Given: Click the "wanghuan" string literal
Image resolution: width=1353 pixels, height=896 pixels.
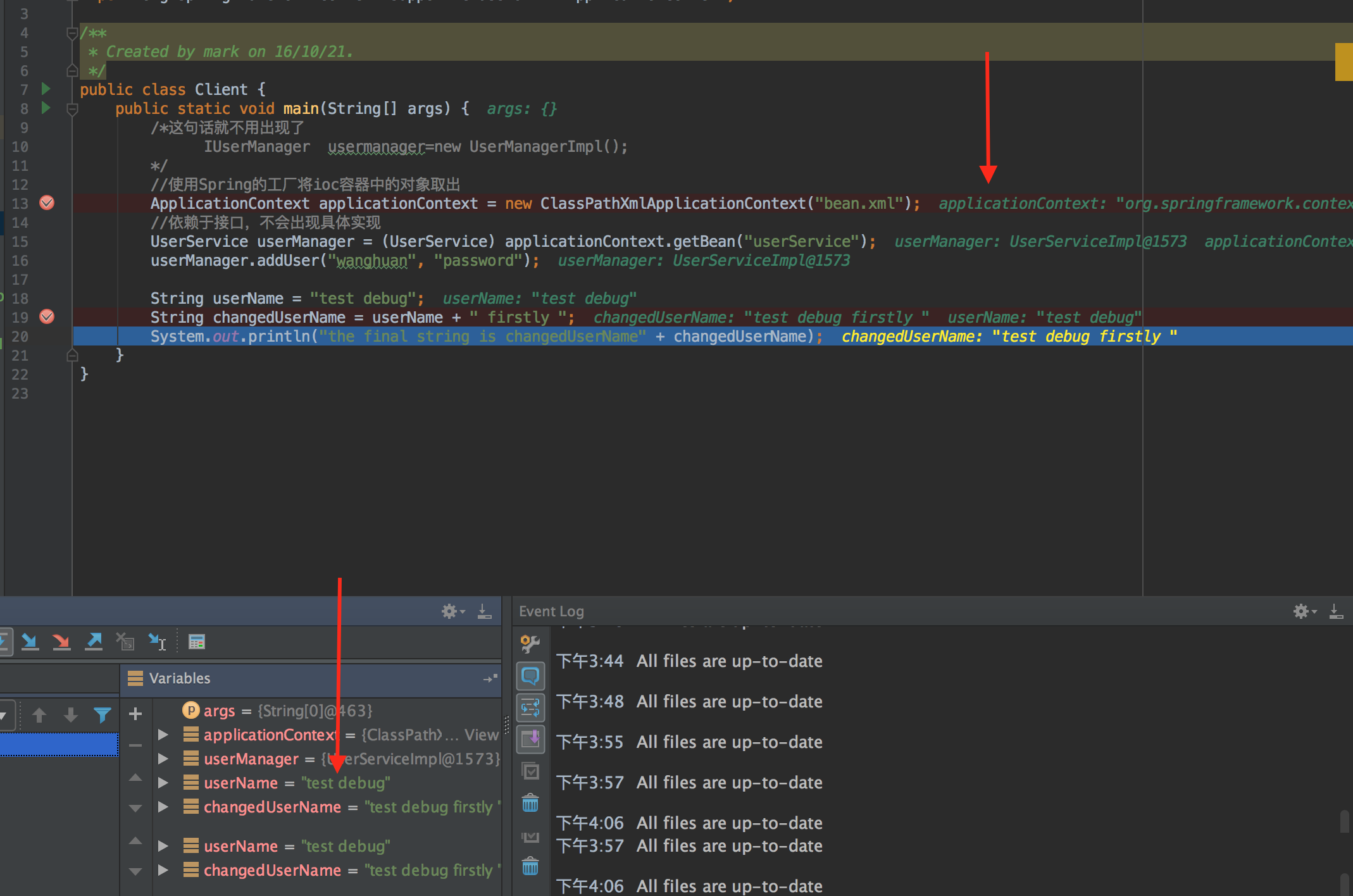Looking at the screenshot, I should point(371,260).
